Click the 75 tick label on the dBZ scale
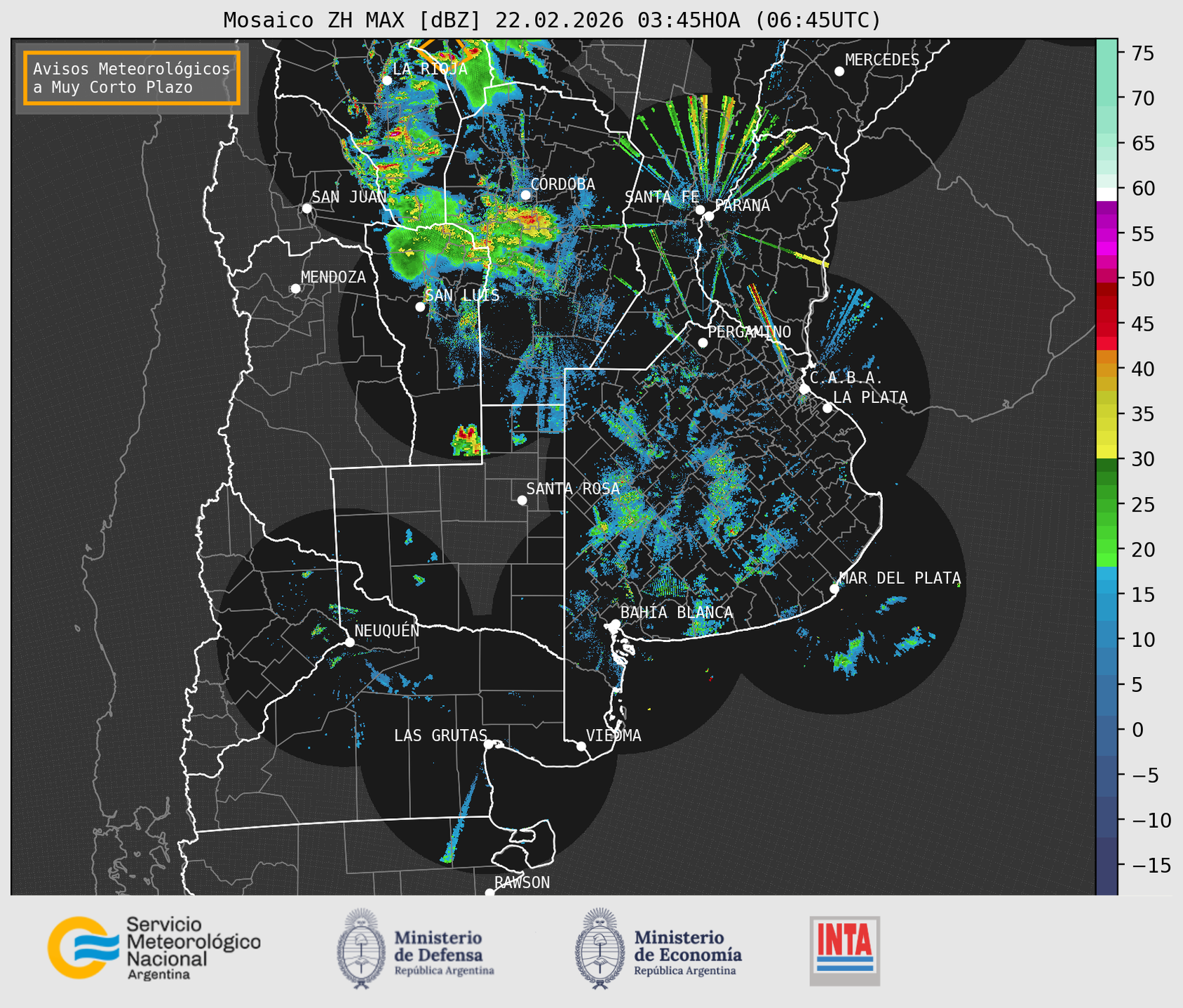 click(x=1142, y=53)
